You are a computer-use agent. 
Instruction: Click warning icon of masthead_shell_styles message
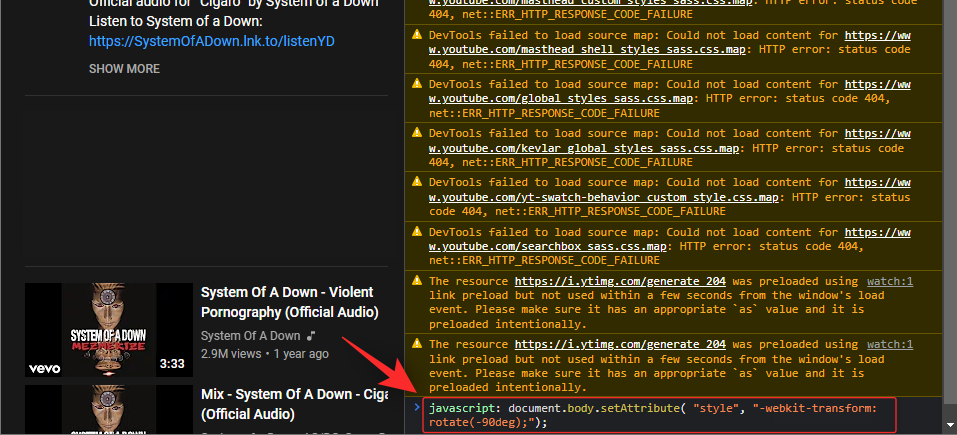click(x=417, y=34)
